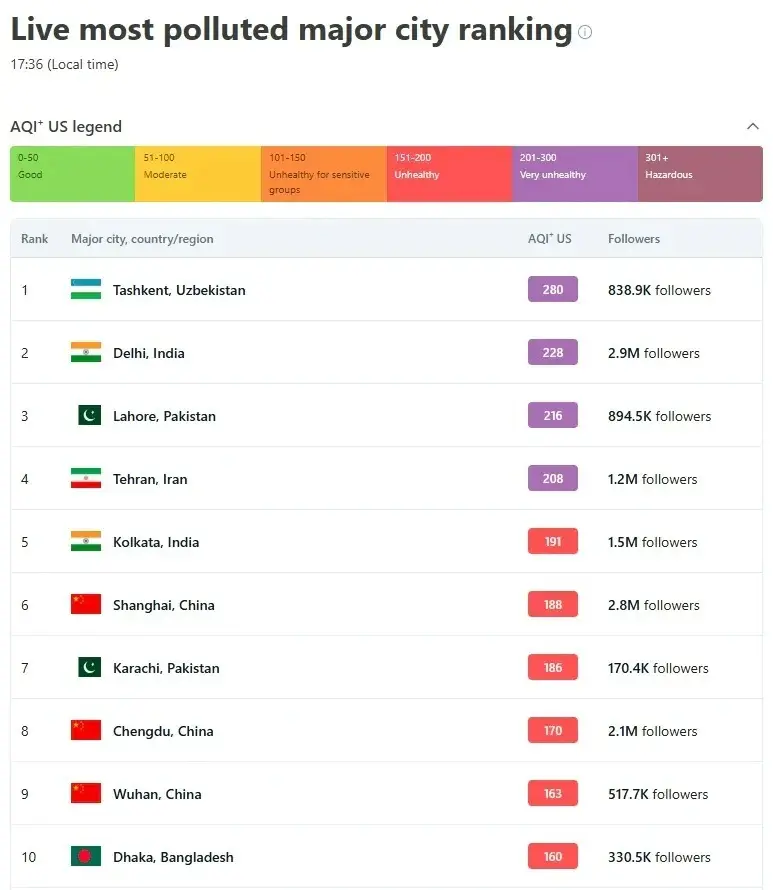Click the Followers column header
This screenshot has width=773, height=890.
634,239
